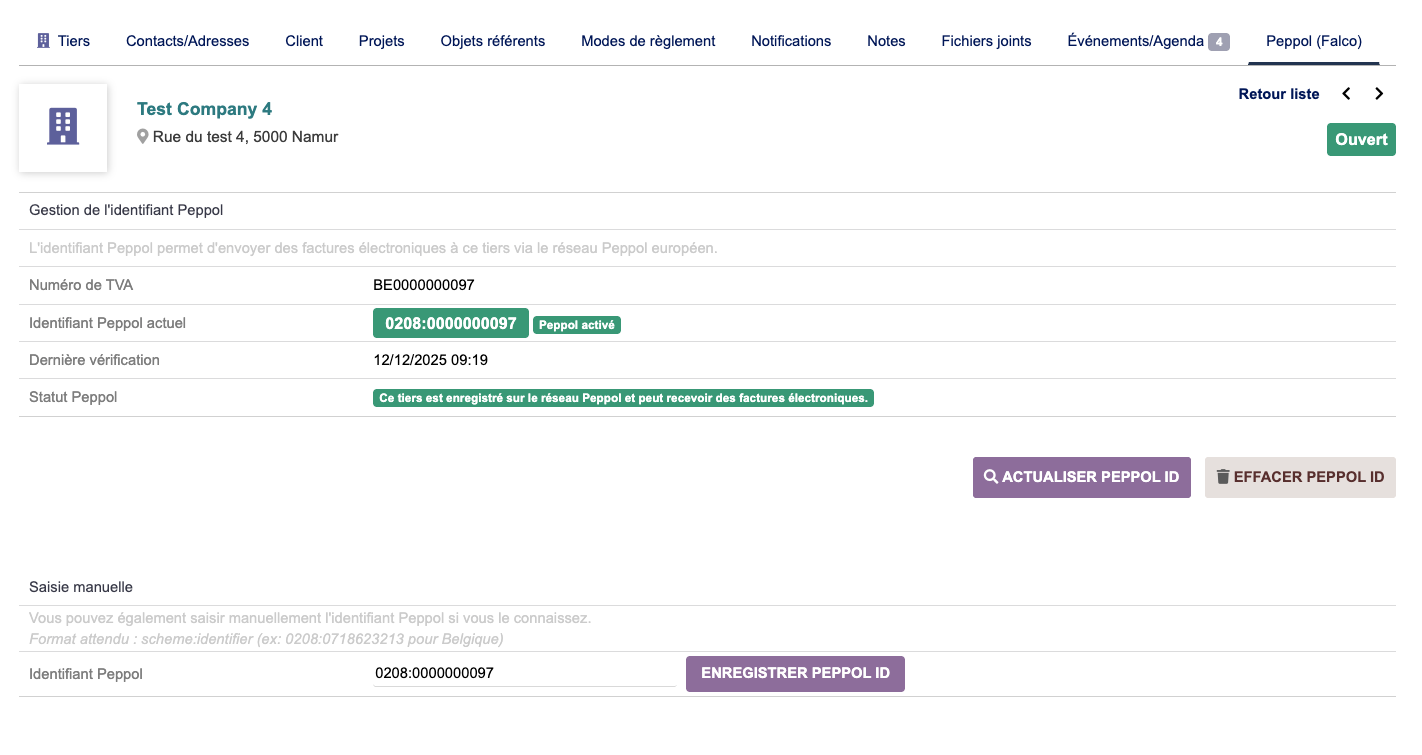Open Fichiers joints tab
The height and width of the screenshot is (755, 1422).
pyautogui.click(x=986, y=41)
